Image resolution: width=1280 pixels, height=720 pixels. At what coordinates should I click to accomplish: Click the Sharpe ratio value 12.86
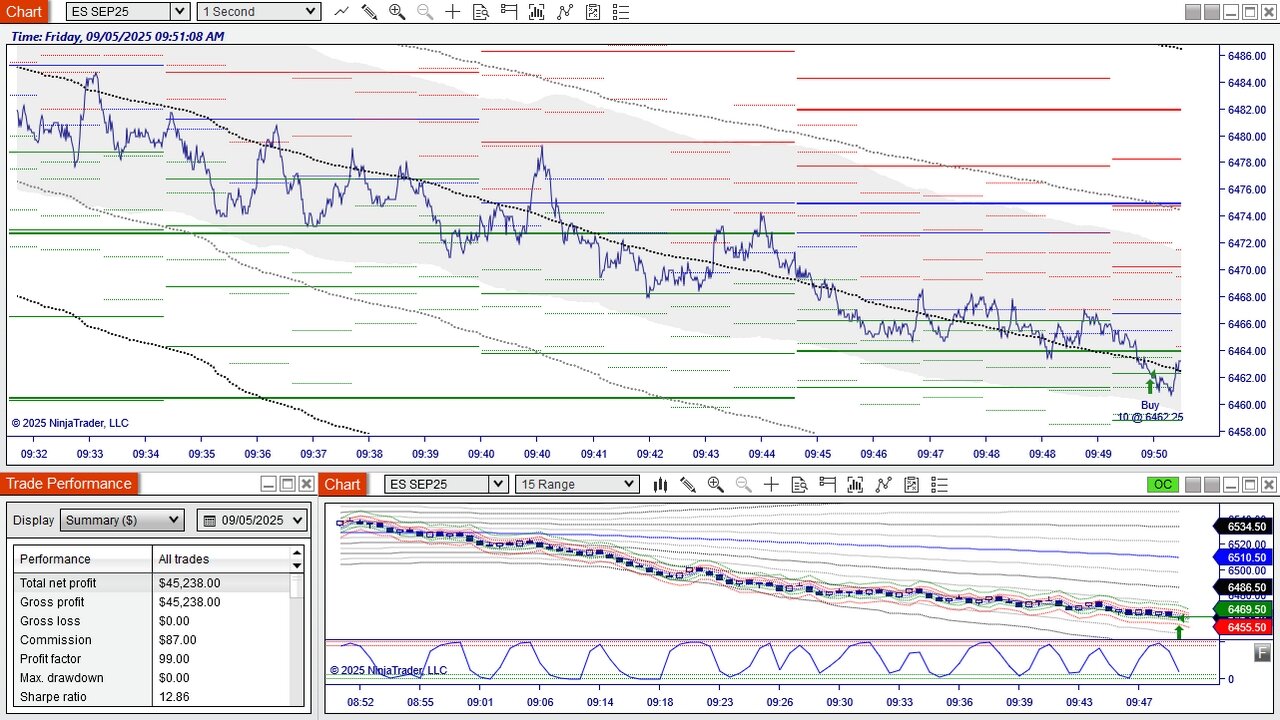(173, 697)
